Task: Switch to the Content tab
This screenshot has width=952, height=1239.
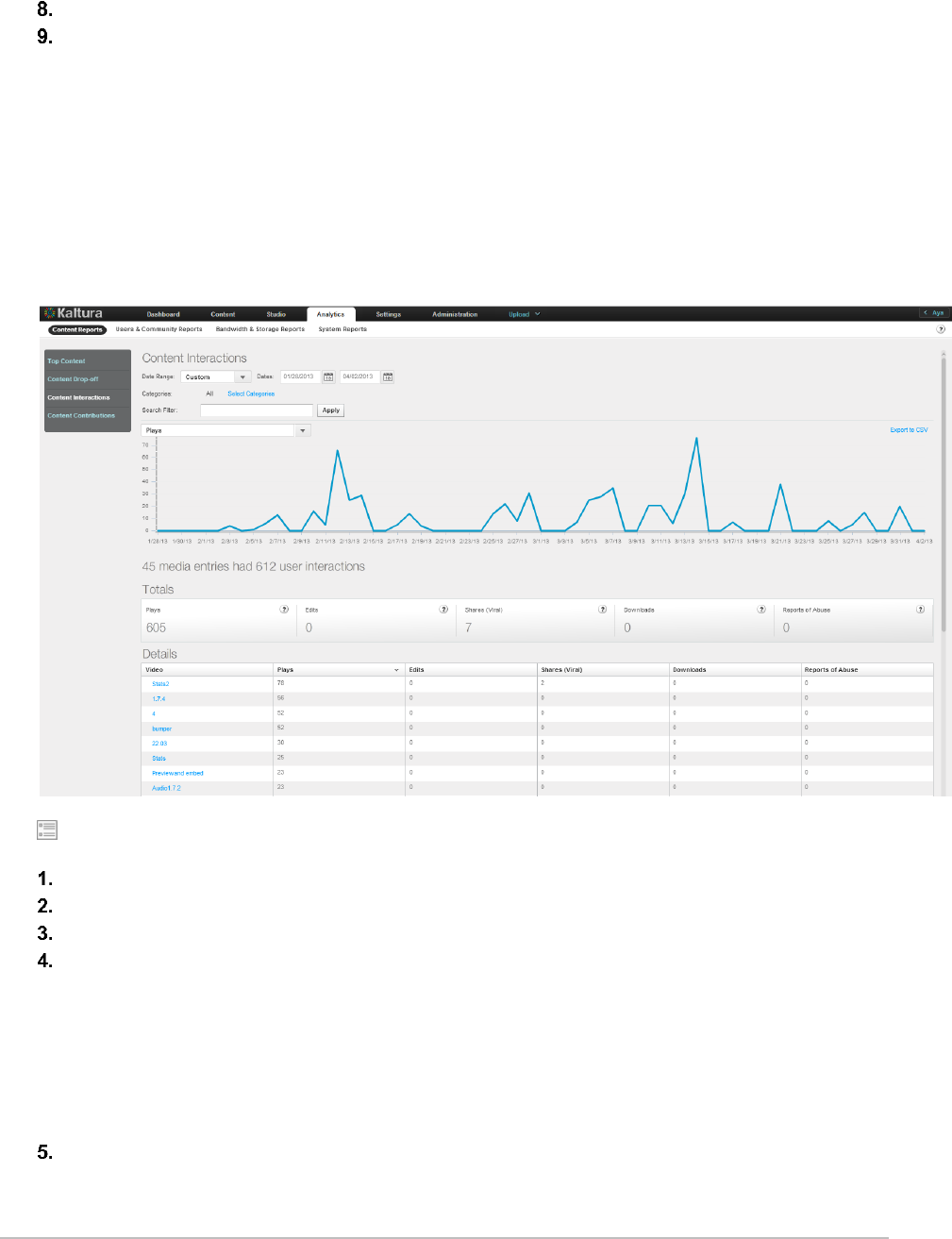Action: coord(223,314)
